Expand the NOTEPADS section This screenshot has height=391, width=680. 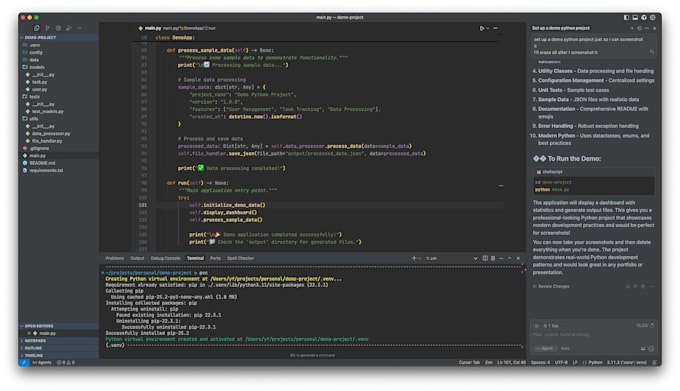click(x=59, y=341)
